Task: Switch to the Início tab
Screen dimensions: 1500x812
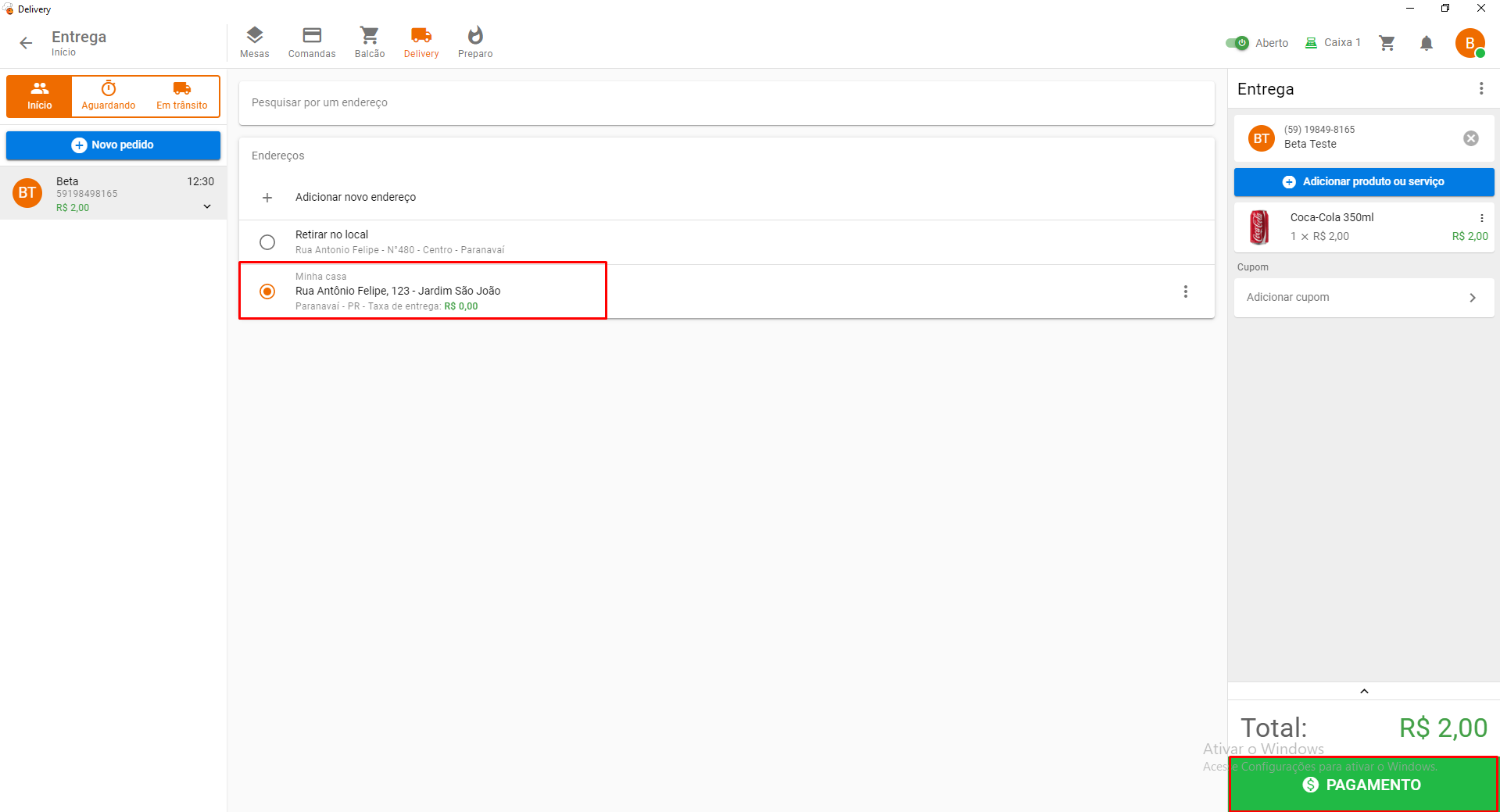Action: 39,96
